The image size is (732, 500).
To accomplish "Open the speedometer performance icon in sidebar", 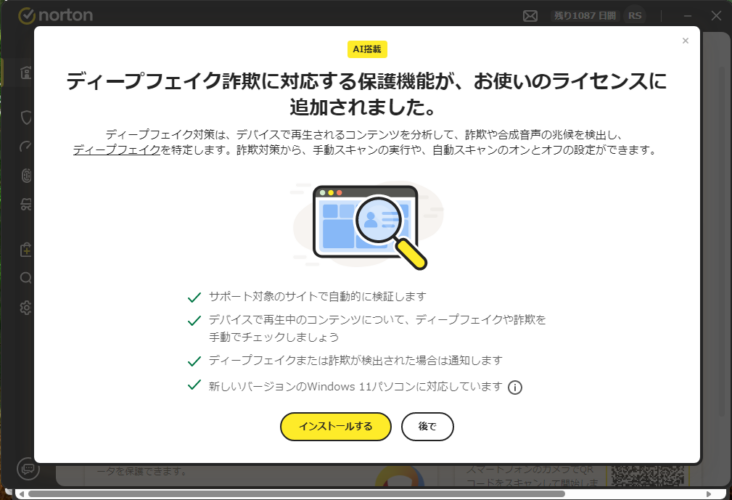I will pyautogui.click(x=26, y=147).
